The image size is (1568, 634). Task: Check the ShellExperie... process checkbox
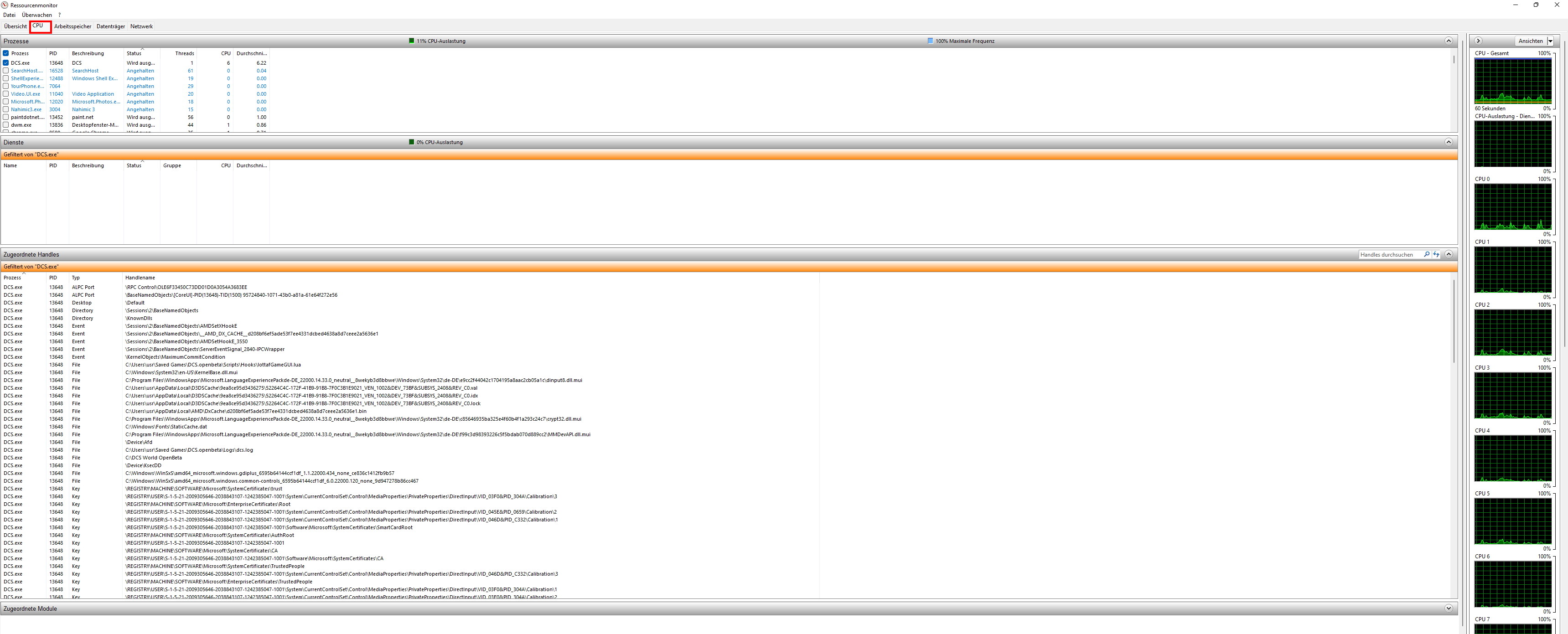[6, 78]
